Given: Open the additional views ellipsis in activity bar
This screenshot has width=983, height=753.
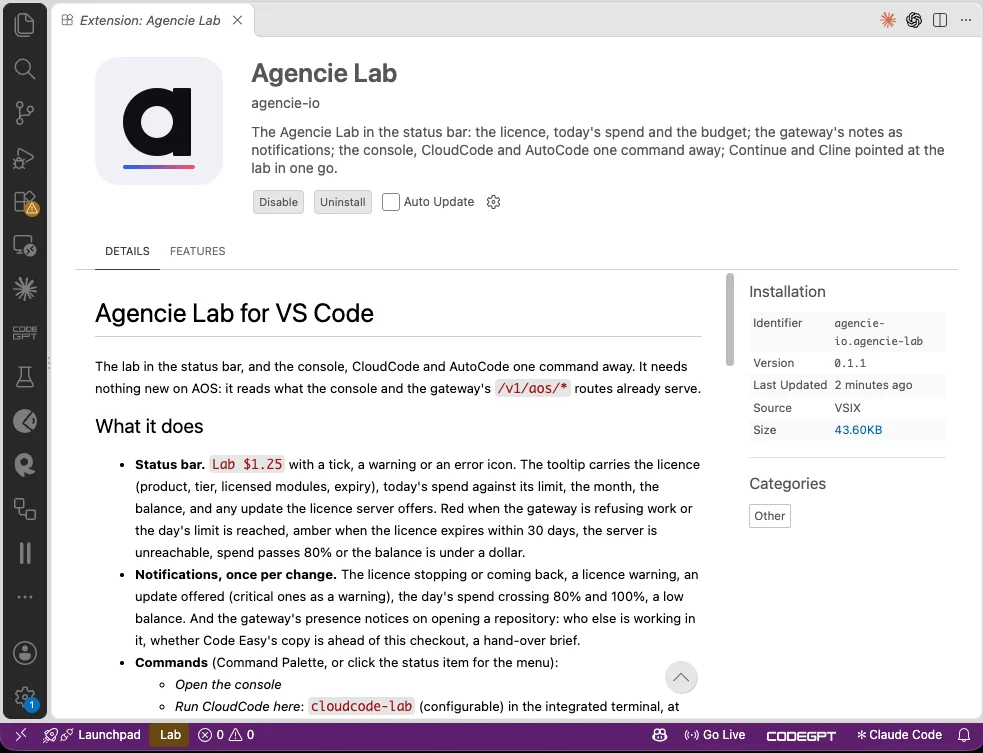Looking at the screenshot, I should click(24, 597).
